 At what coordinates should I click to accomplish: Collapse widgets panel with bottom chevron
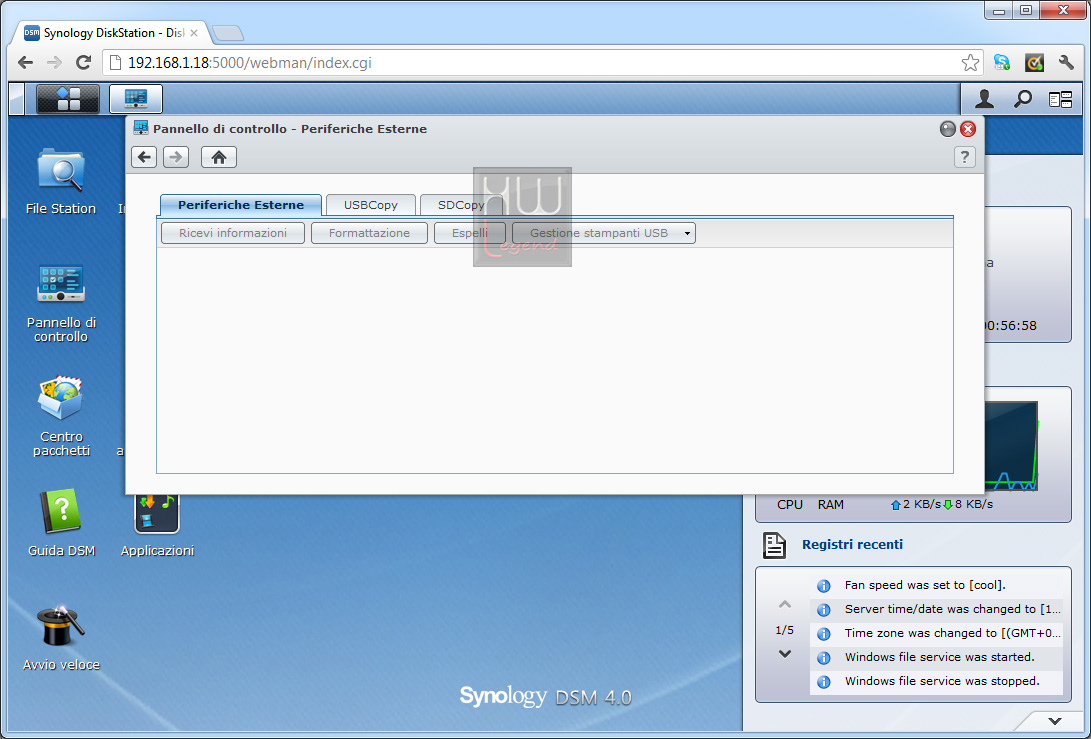click(x=1055, y=721)
